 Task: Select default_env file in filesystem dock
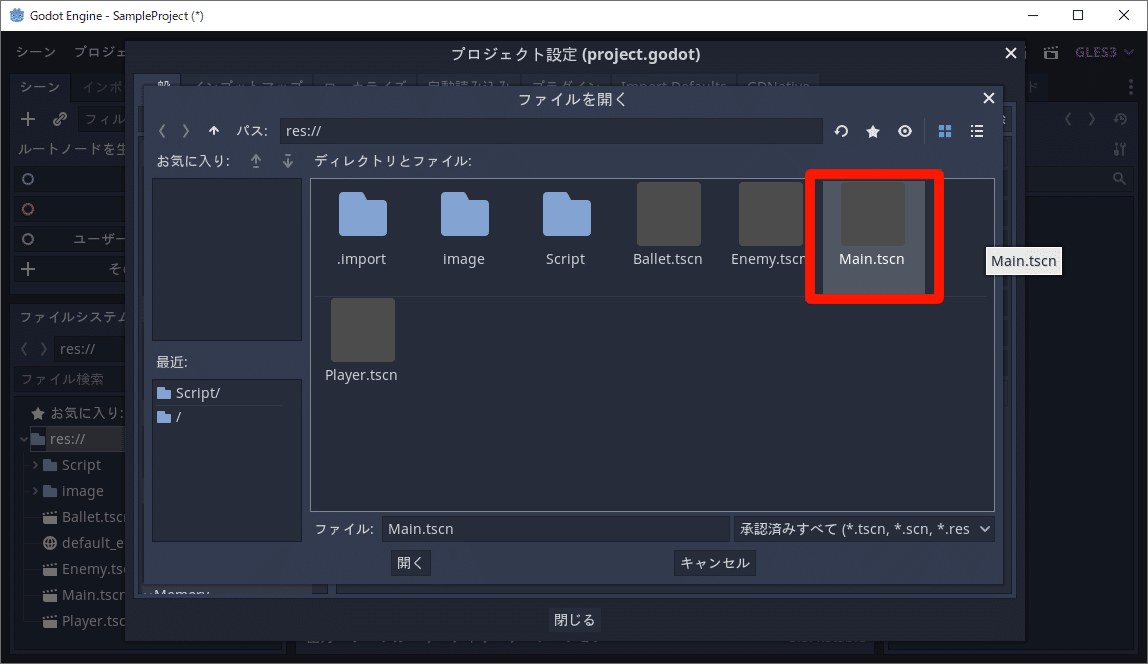click(x=83, y=543)
